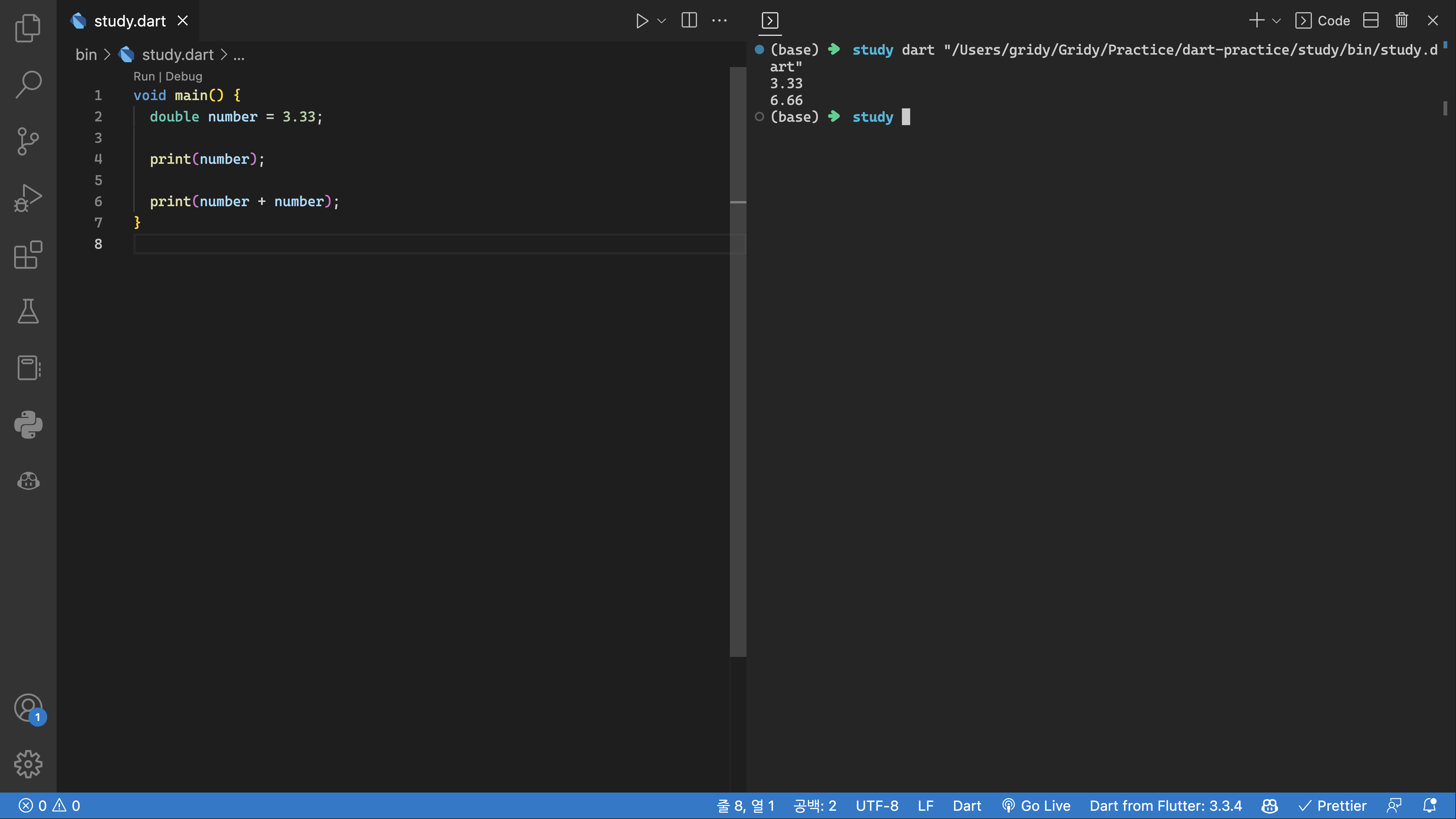Viewport: 1456px width, 819px height.
Task: Toggle split editor layout icon
Action: [689, 21]
